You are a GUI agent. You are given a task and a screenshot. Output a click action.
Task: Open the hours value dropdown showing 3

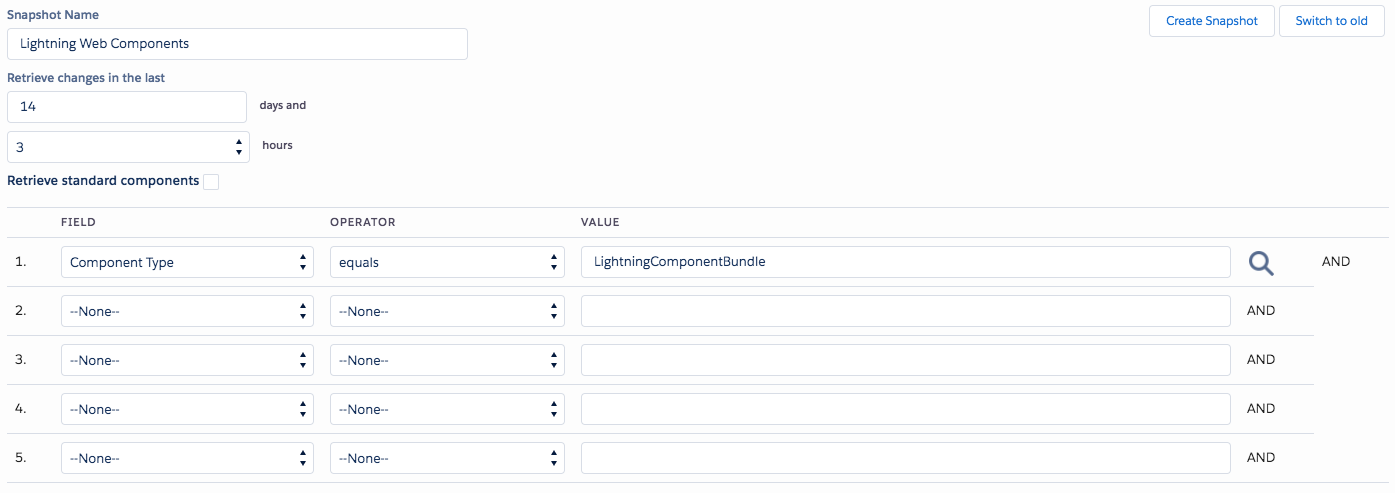tap(127, 147)
